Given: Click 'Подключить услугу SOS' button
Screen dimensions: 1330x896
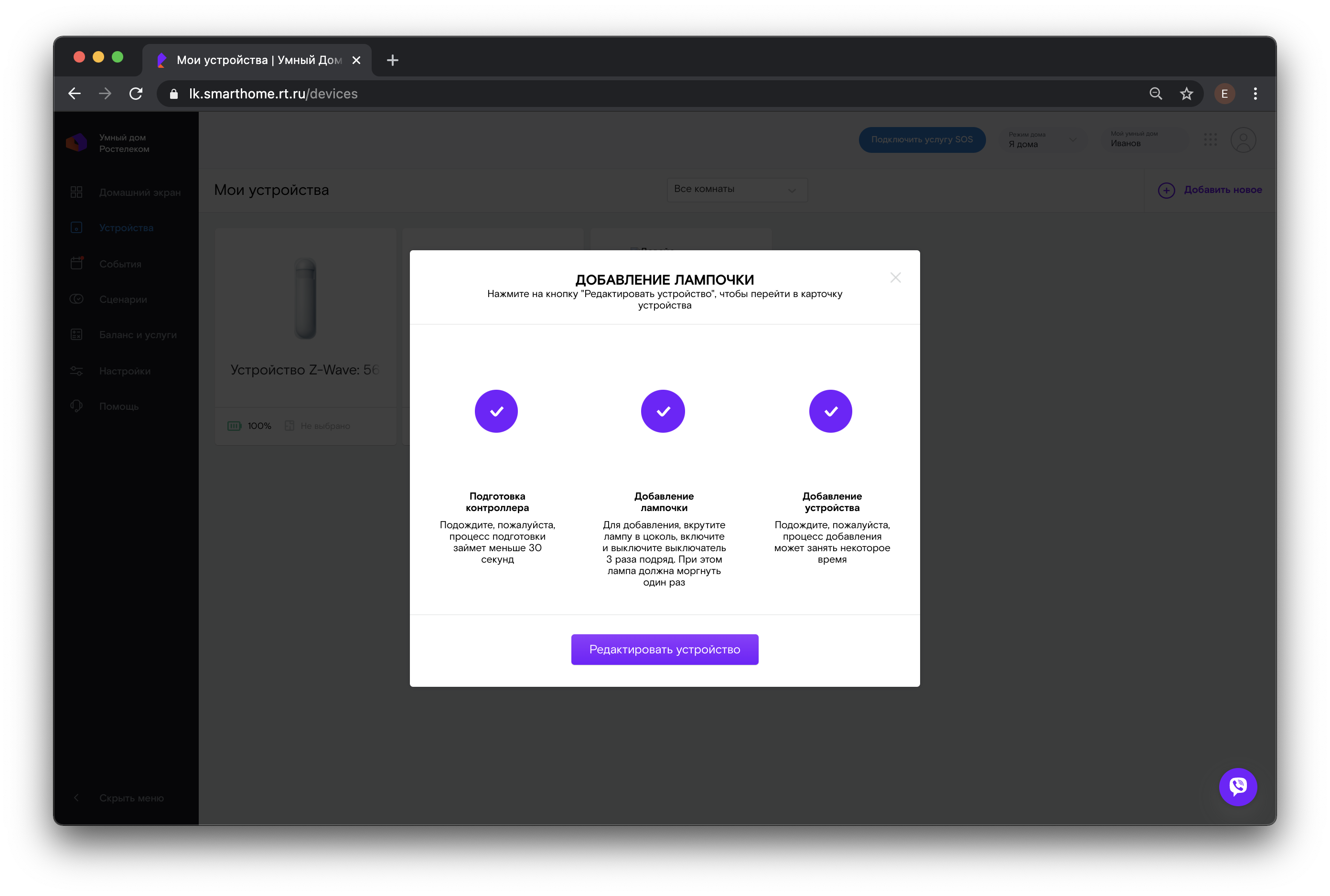Looking at the screenshot, I should pyautogui.click(x=922, y=140).
